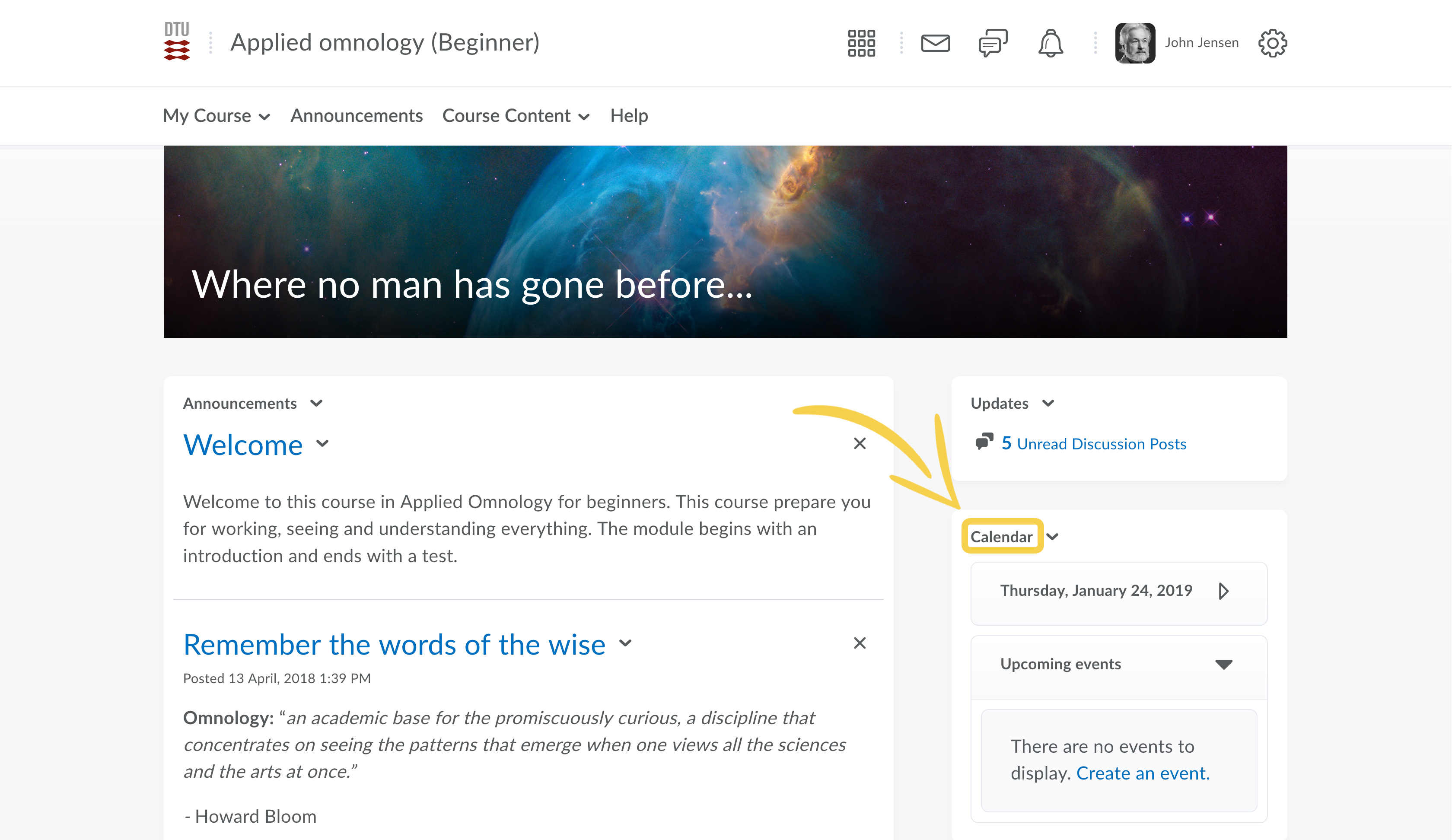Open the Updates widget dropdown chevron

click(1048, 403)
